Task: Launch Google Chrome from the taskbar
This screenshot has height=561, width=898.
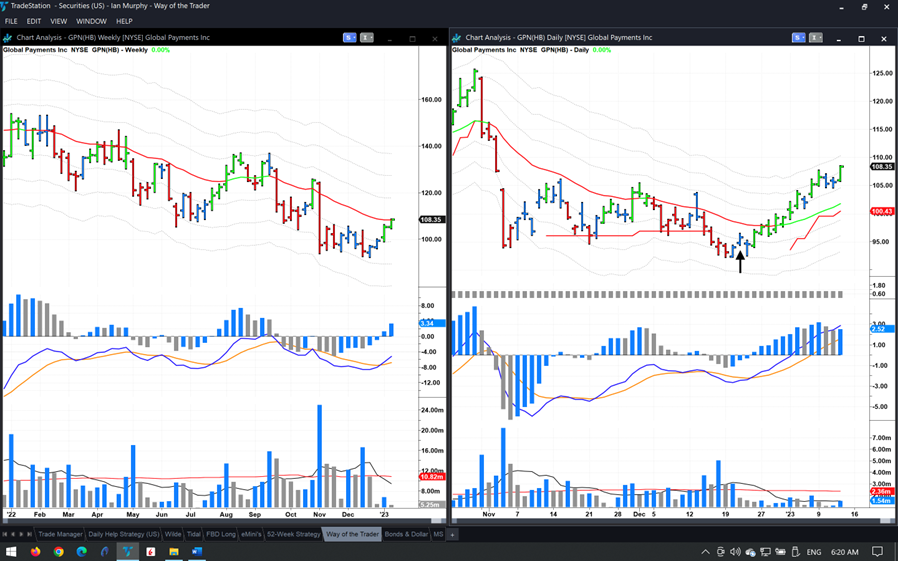Action: tap(58, 552)
